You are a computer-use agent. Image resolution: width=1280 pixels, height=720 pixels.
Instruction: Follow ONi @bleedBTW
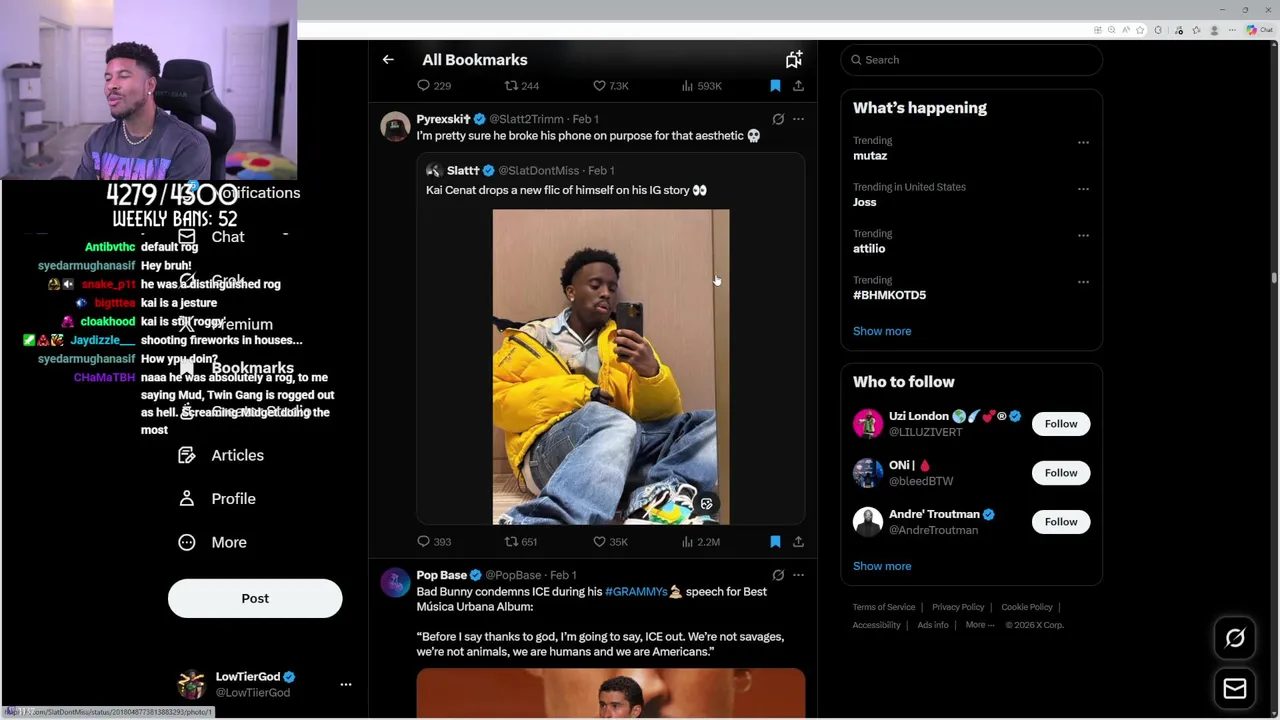[1061, 473]
